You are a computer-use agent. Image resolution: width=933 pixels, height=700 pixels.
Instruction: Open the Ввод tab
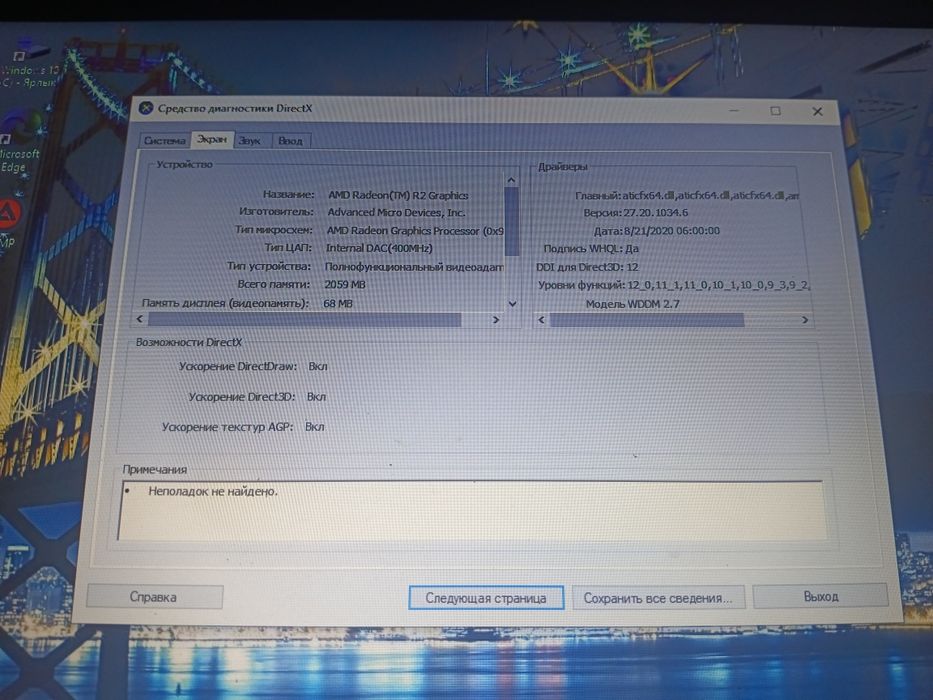tap(290, 141)
